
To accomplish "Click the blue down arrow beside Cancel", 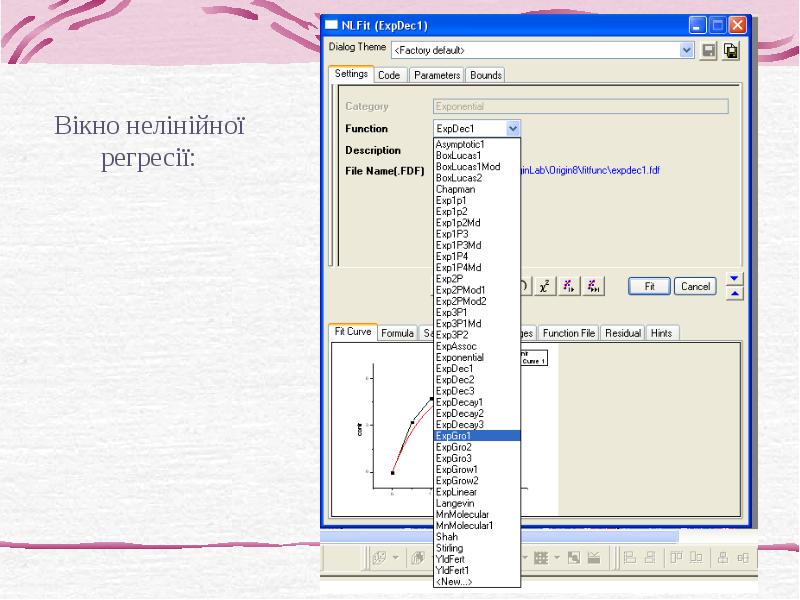I will [735, 278].
